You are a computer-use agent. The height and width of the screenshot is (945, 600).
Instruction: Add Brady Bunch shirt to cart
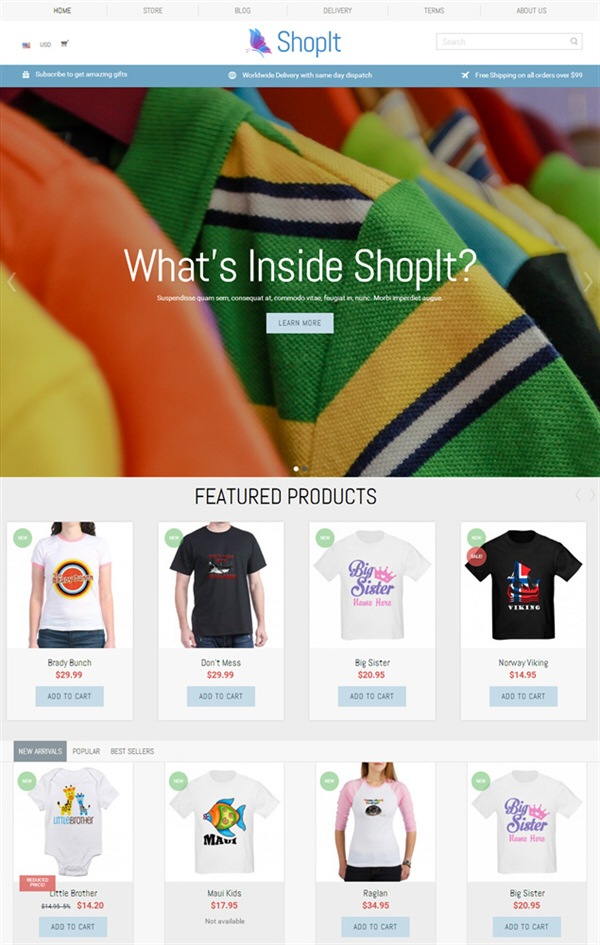click(x=69, y=696)
